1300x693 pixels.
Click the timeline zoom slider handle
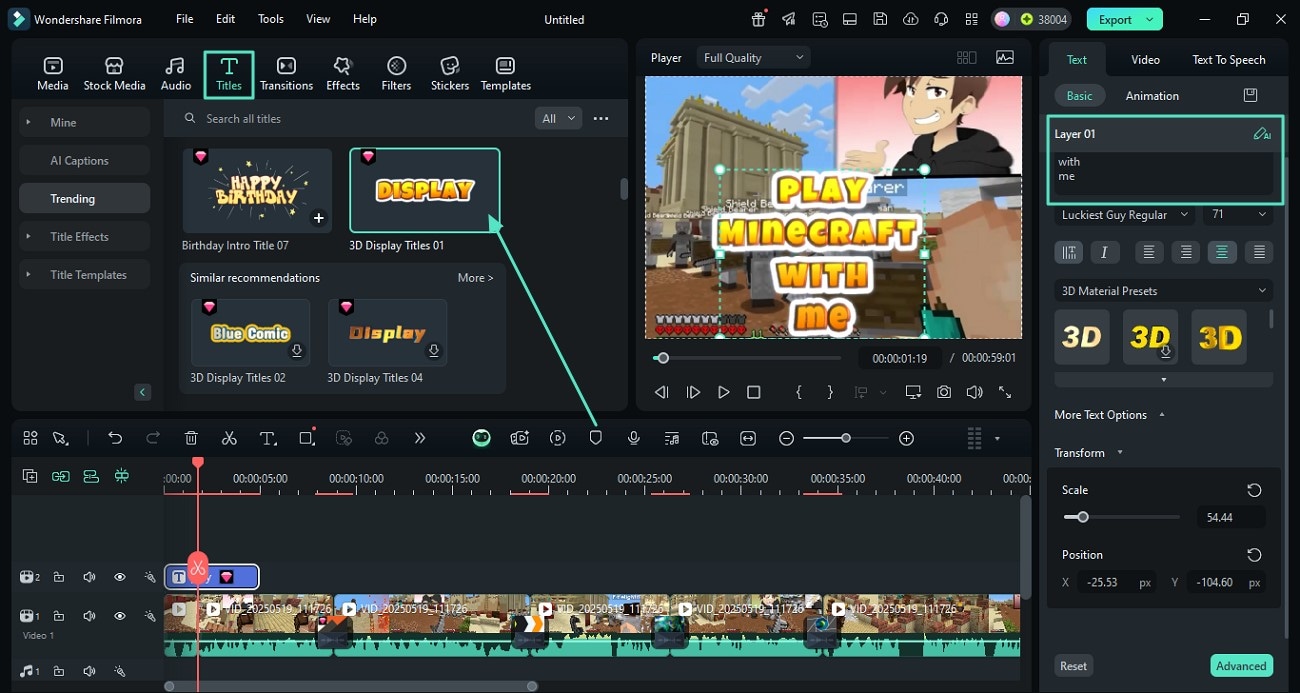tap(846, 438)
